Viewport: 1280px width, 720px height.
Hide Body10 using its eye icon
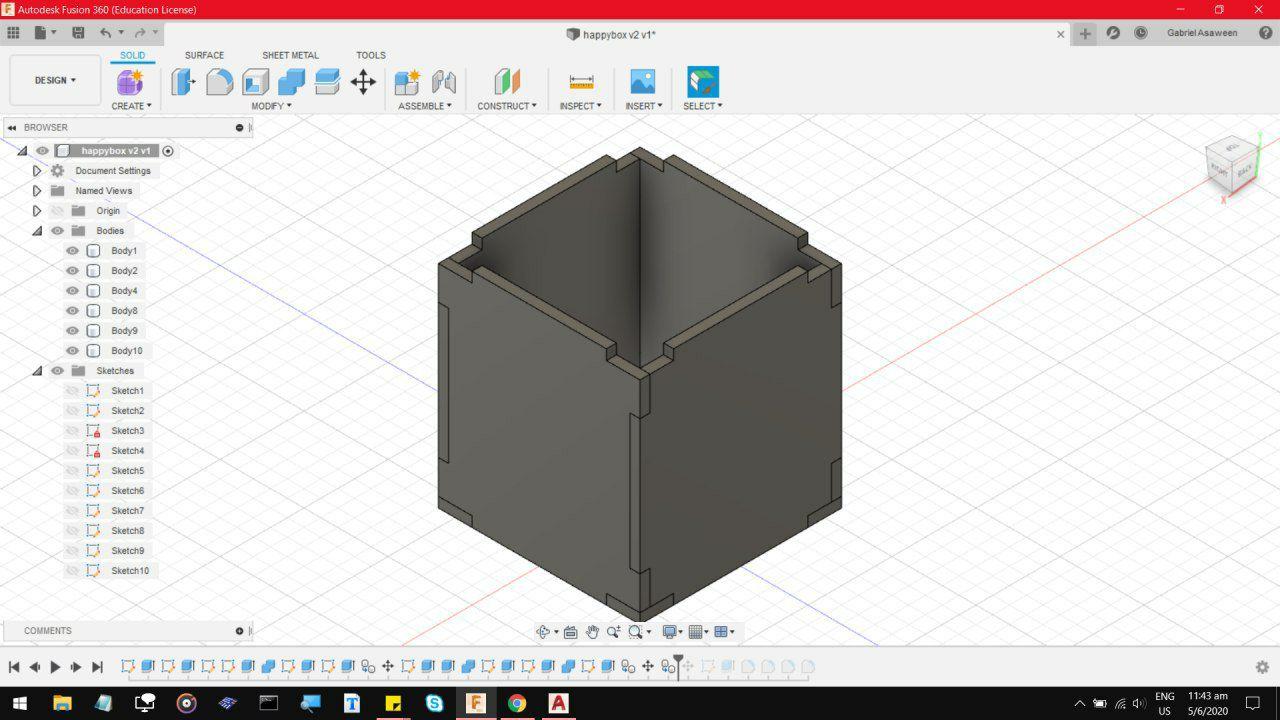point(72,351)
